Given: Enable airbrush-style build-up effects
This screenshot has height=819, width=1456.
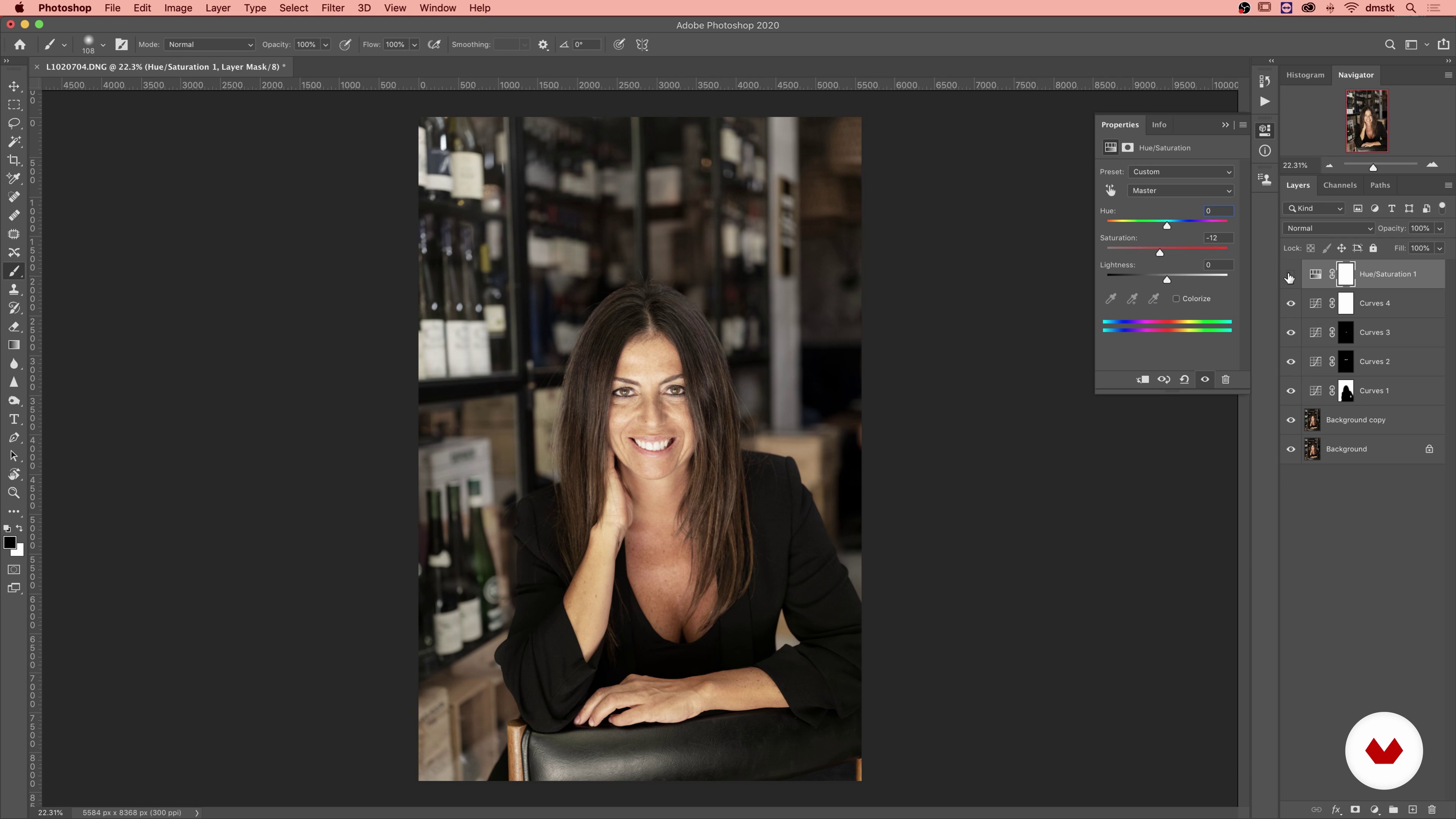Looking at the screenshot, I should click(x=434, y=45).
